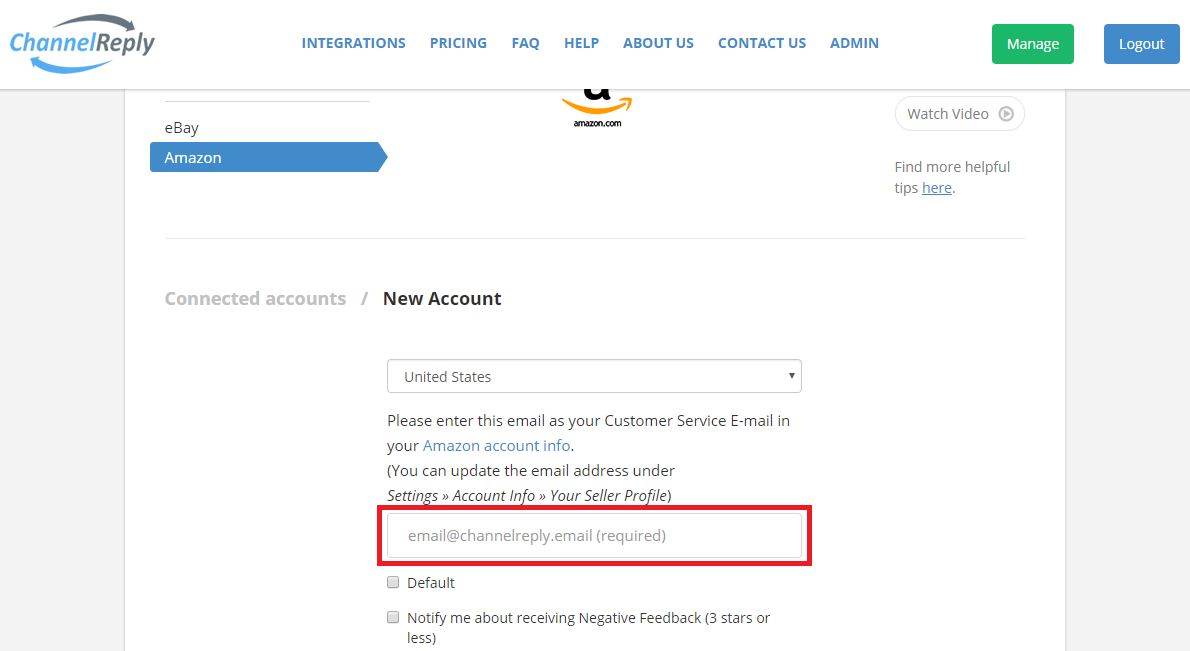Open the Admin menu item

[x=854, y=43]
